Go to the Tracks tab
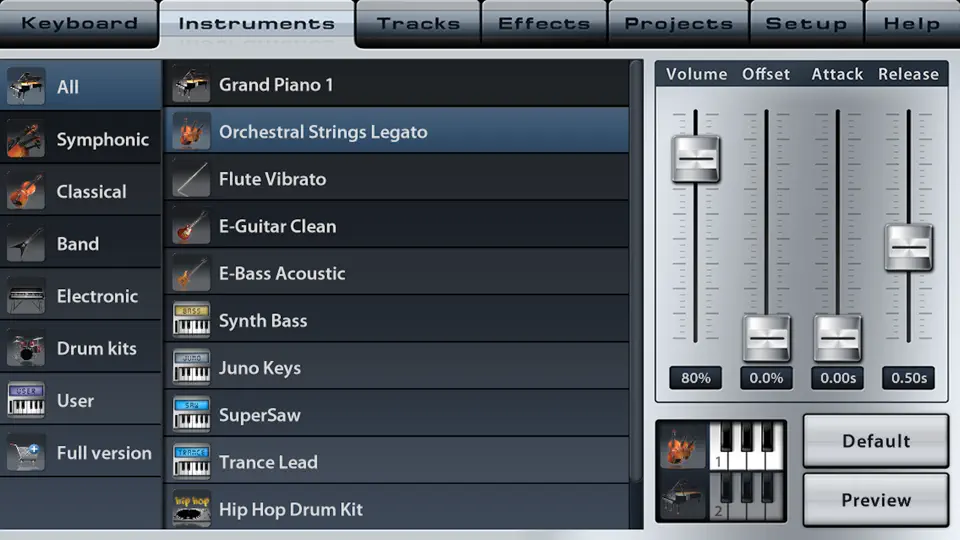 418,23
